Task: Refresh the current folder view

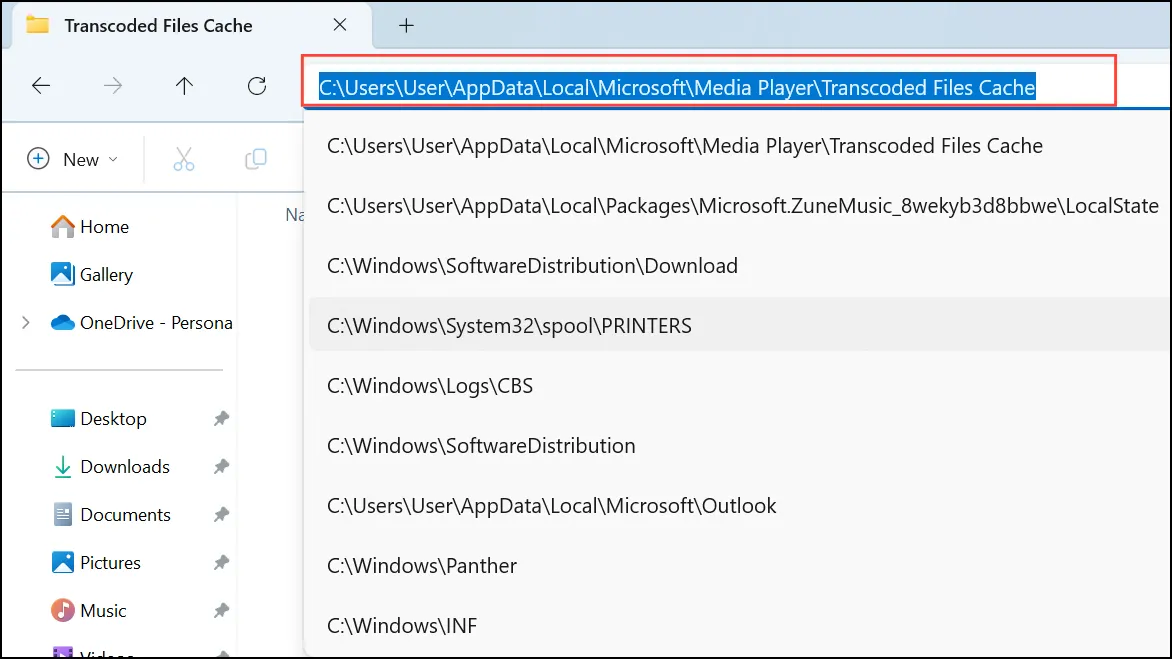Action: coord(257,86)
